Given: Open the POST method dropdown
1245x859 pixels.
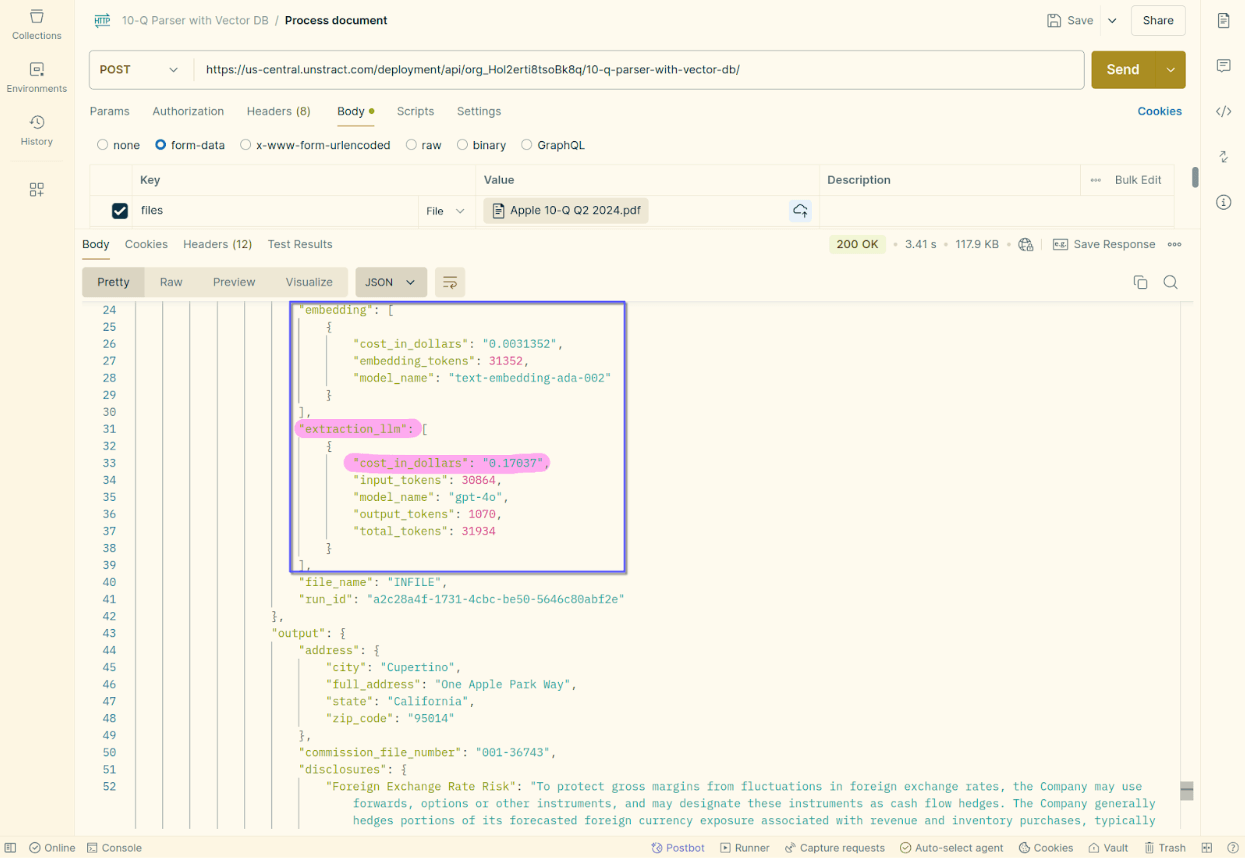Looking at the screenshot, I should [140, 70].
